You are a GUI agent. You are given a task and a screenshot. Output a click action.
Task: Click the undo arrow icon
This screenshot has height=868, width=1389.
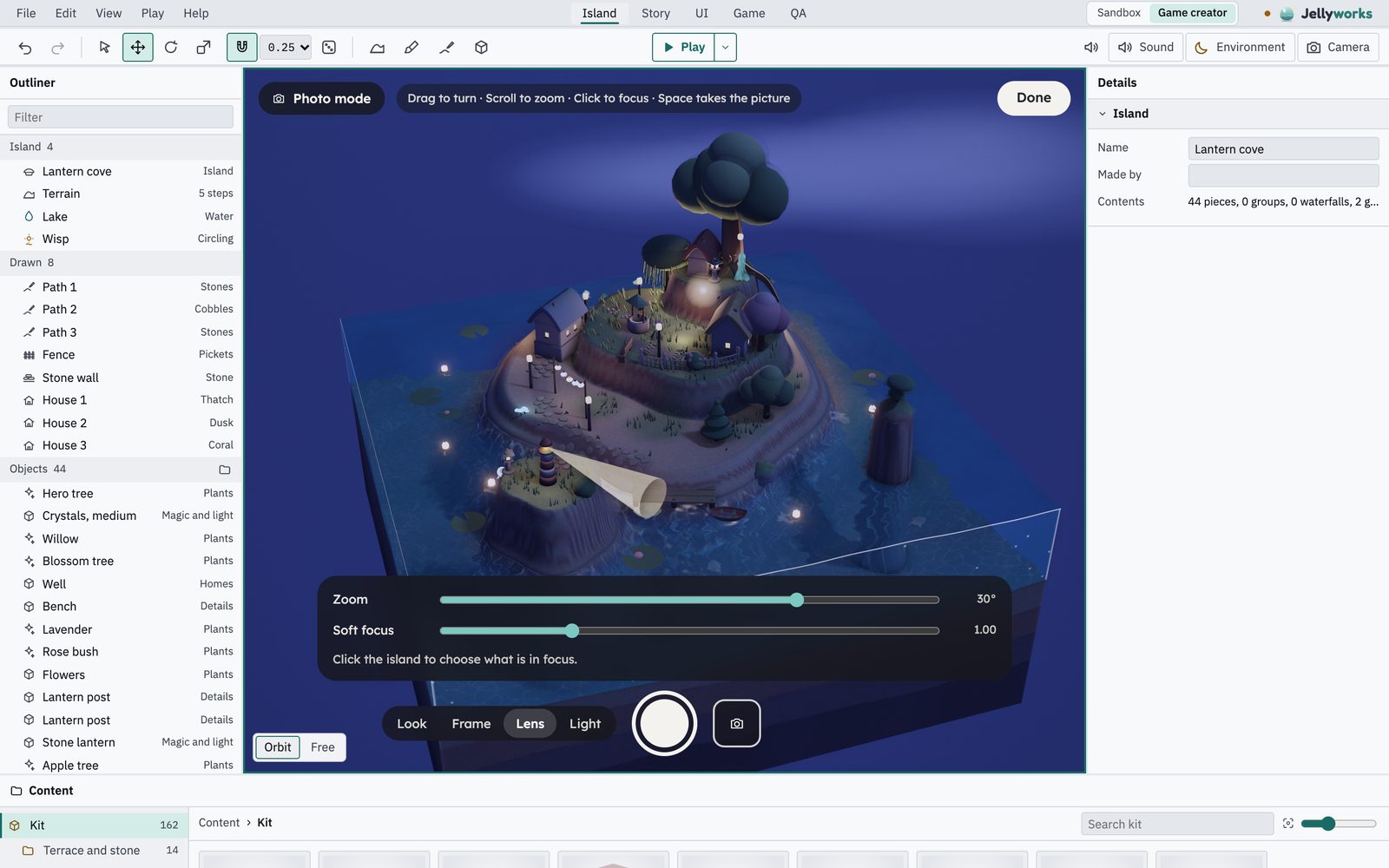(25, 48)
